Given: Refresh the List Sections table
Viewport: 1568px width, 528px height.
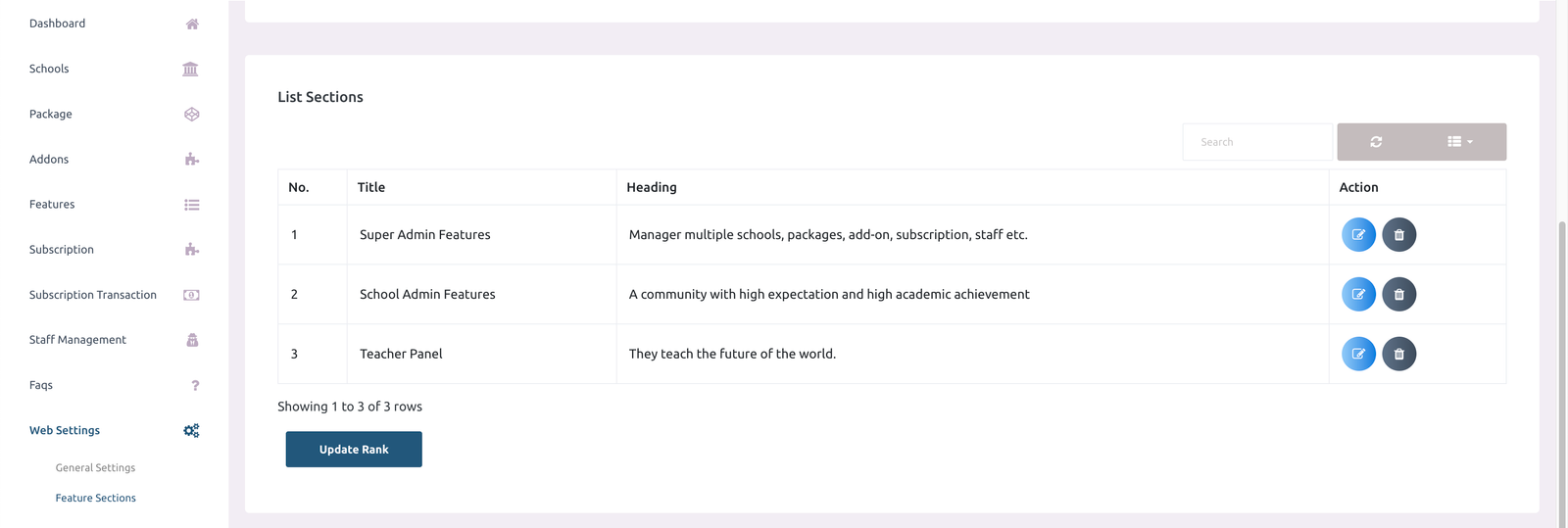Looking at the screenshot, I should point(1376,142).
